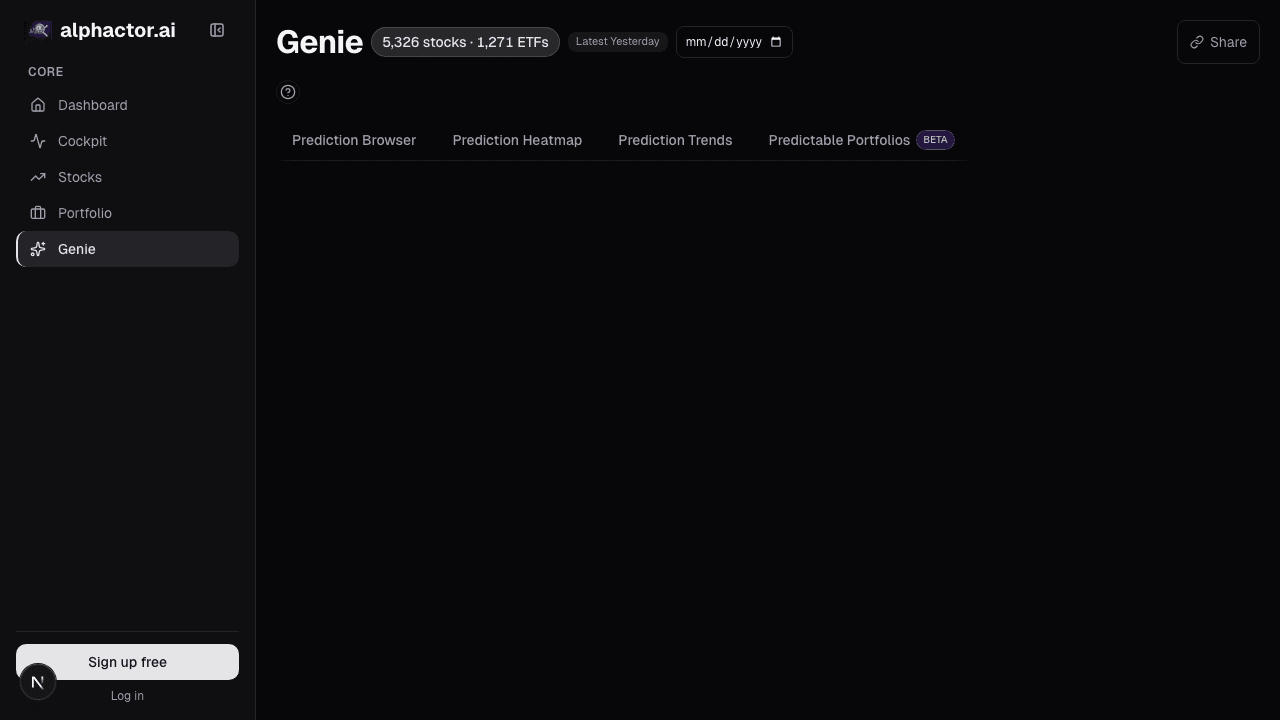Screen dimensions: 1280x720
Task: Click the link icon beside Share
Action: 1197,42
